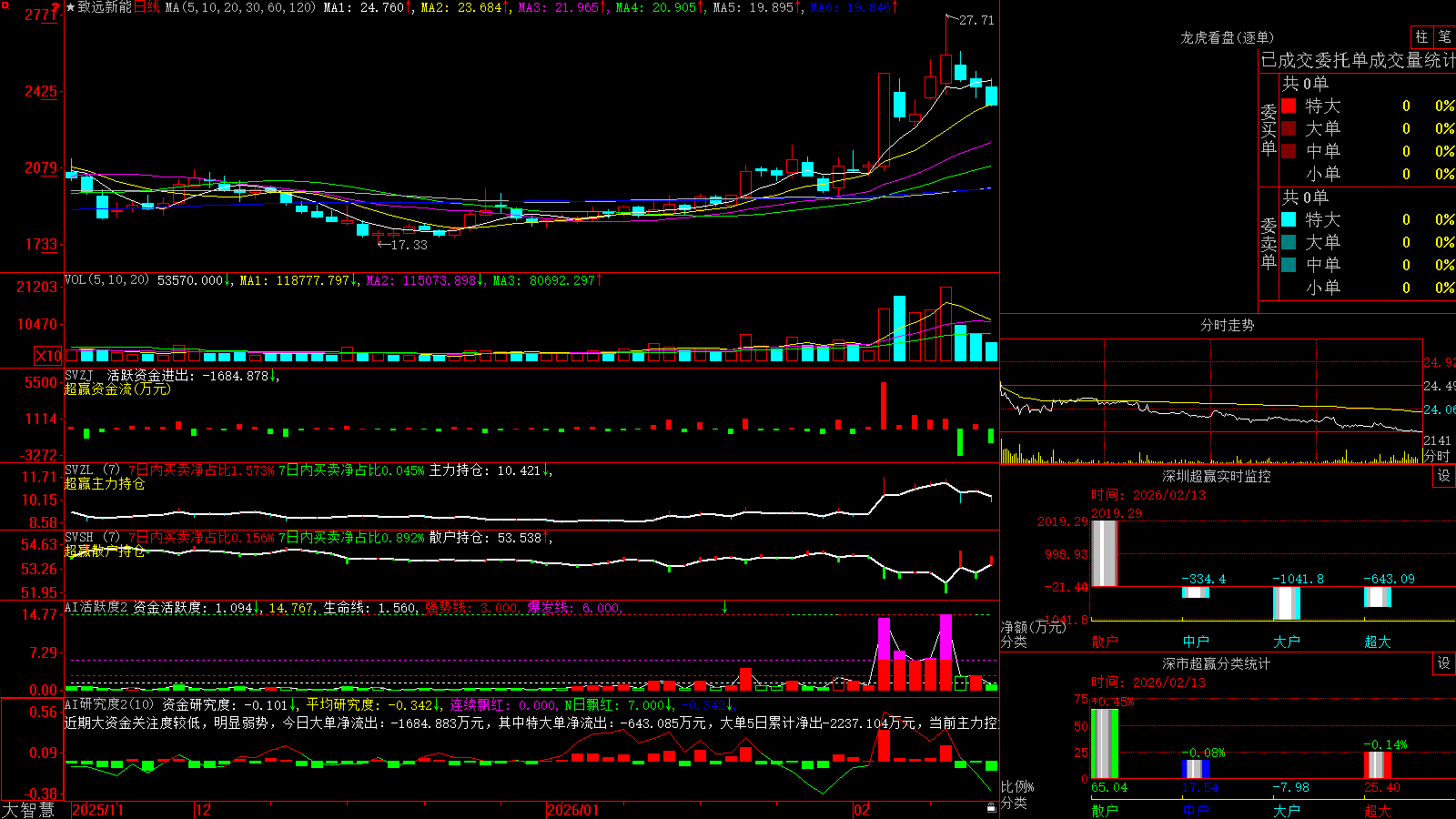This screenshot has width=1456, height=819.
Task: Click the 2026/01 date marker on timeline
Action: (x=573, y=810)
